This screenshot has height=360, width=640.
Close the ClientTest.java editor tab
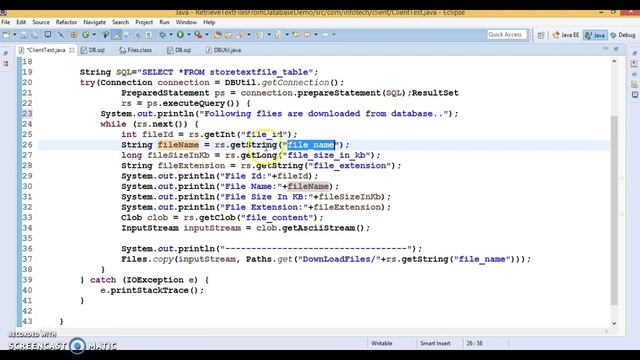click(72, 50)
